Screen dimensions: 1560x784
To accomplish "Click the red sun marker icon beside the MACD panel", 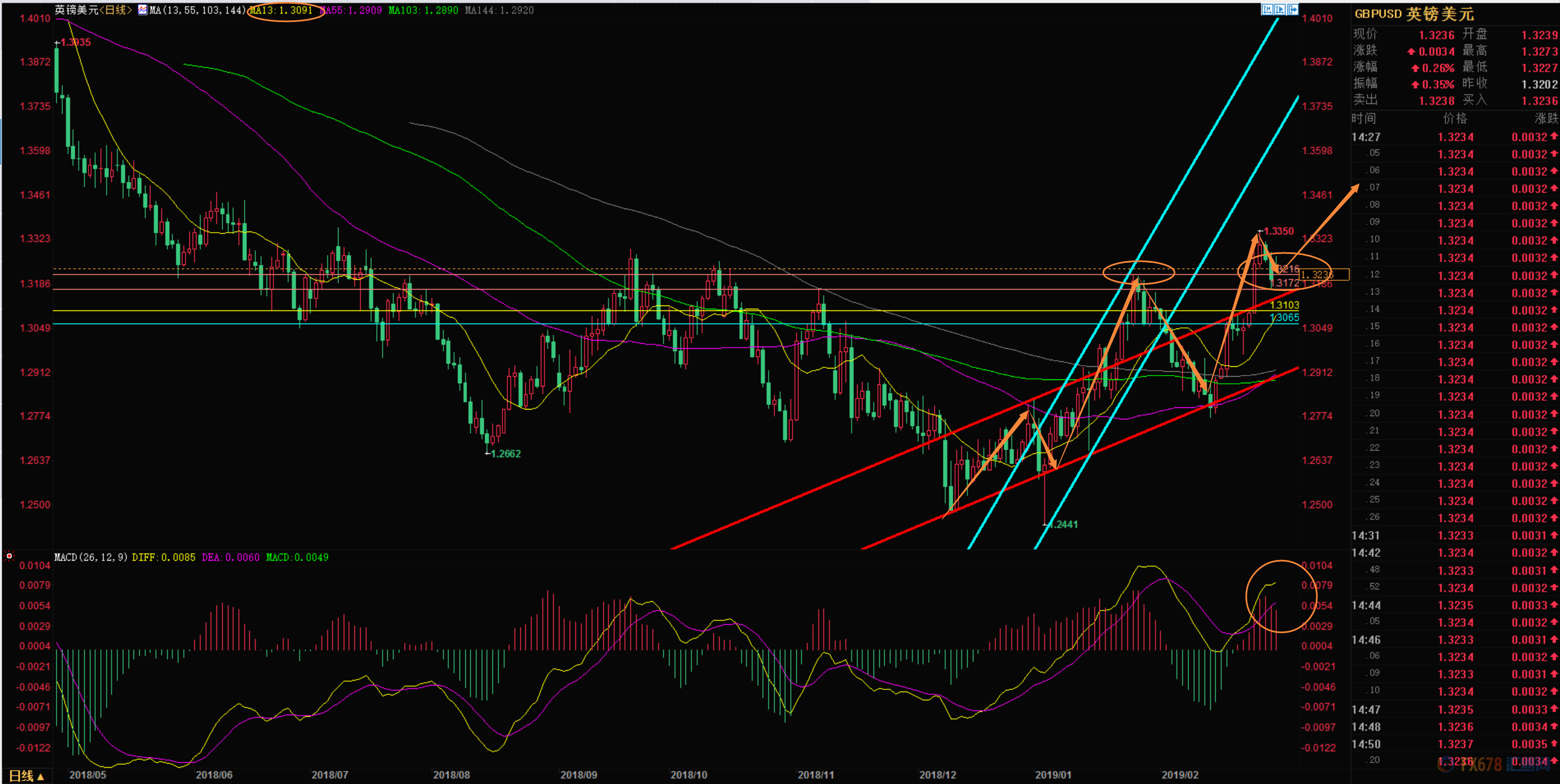I will coord(9,556).
